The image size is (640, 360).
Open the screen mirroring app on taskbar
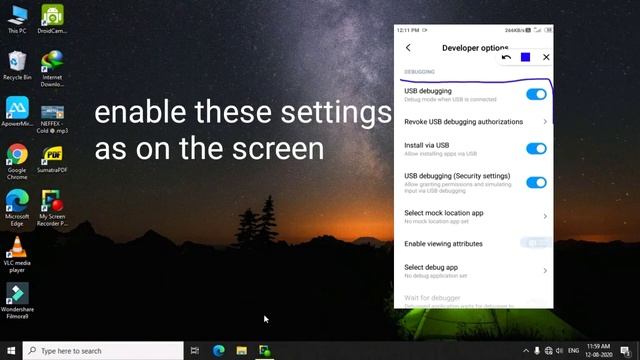point(264,351)
